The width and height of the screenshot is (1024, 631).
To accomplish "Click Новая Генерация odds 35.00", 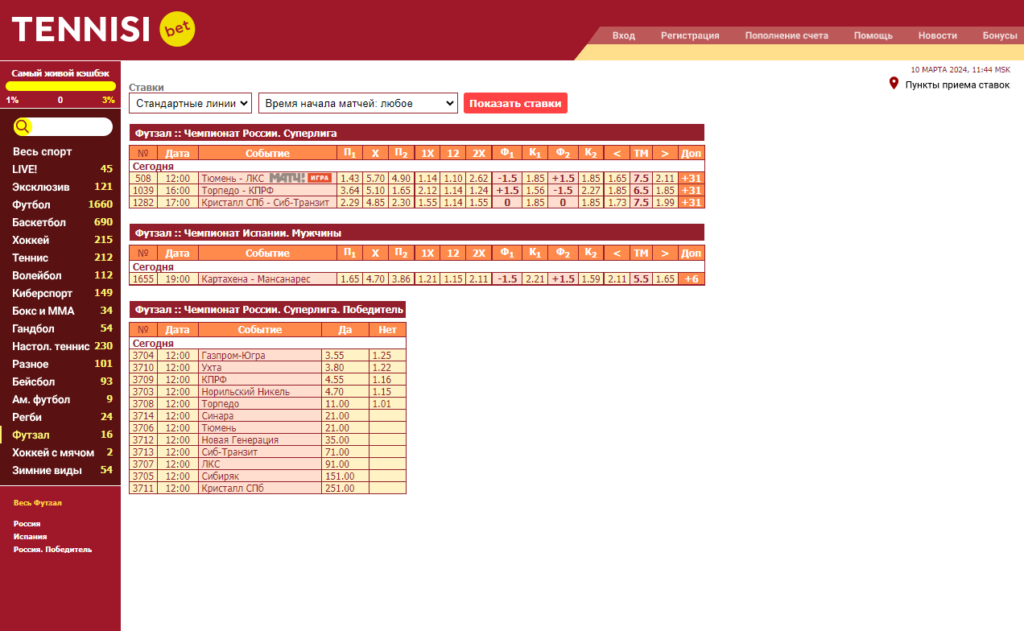I will click(345, 440).
